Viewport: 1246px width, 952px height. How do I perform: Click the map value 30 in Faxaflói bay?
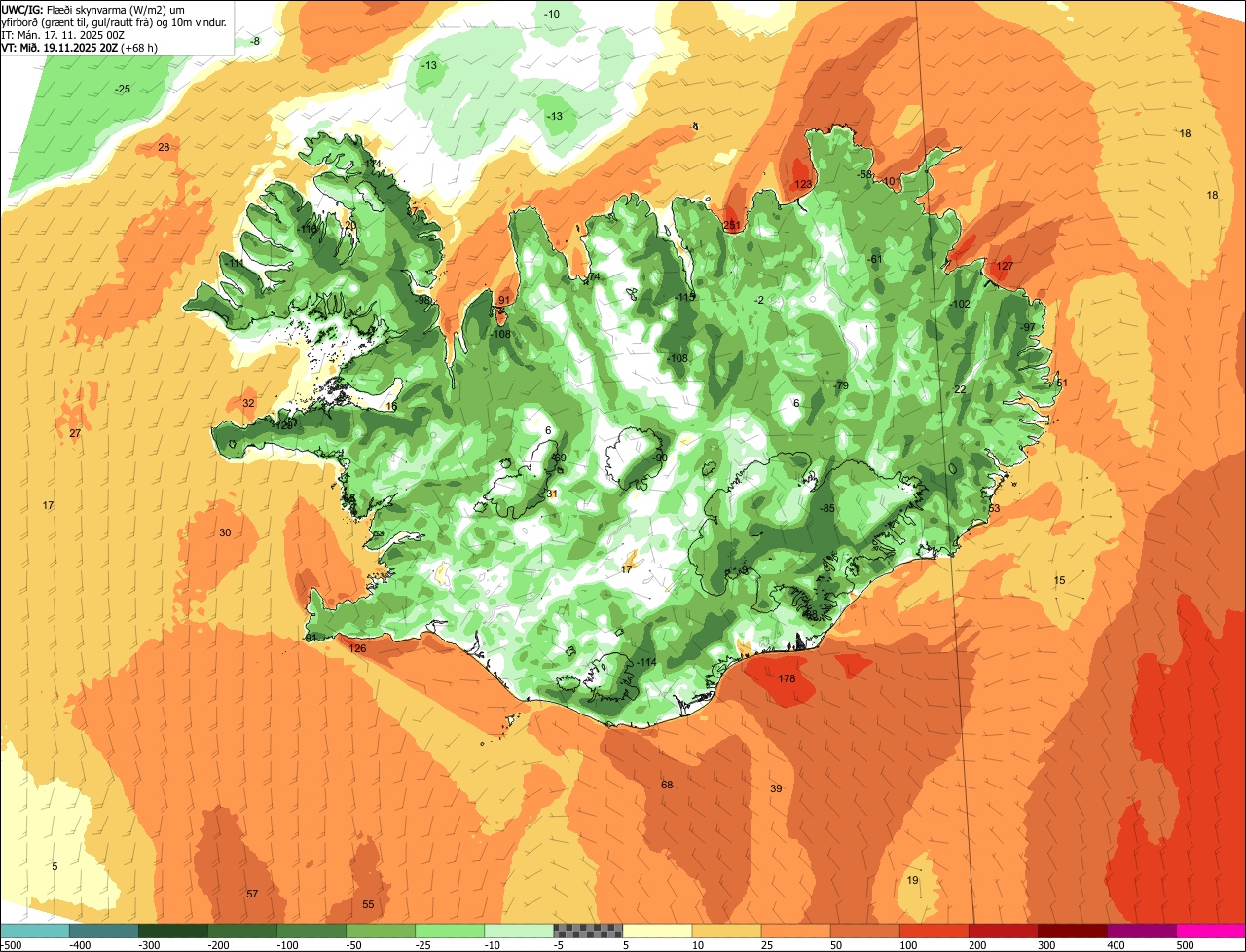225,532
